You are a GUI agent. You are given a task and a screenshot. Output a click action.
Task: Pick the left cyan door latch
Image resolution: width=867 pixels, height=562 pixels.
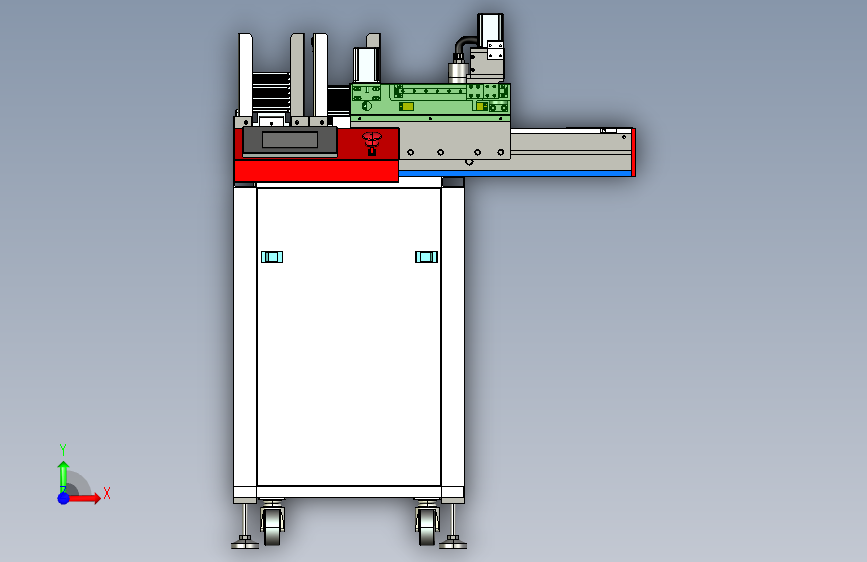tap(271, 257)
